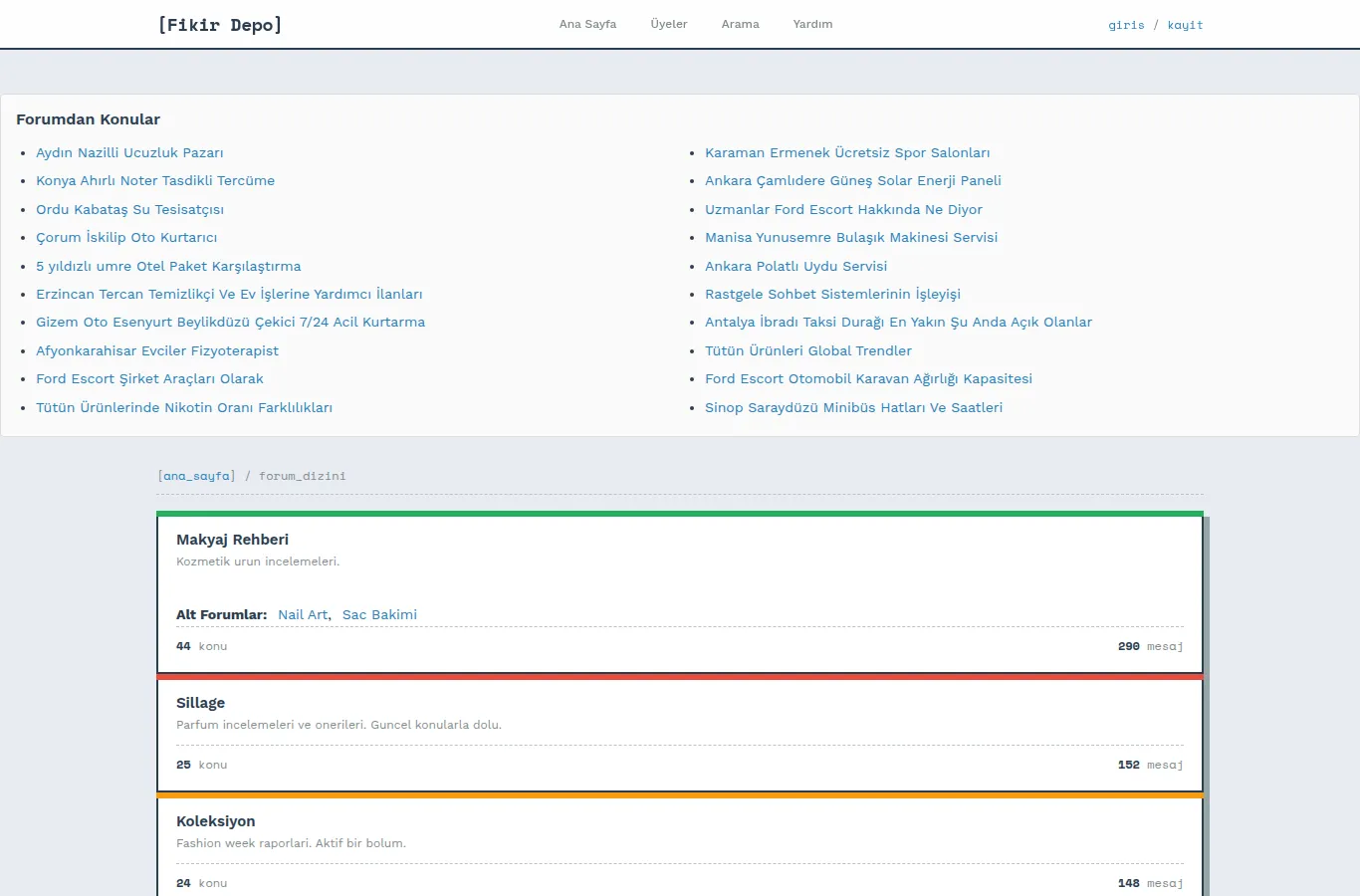Open Uzmanlar Ford Escort Hakkında Ne Diyor
This screenshot has width=1360, height=896.
(843, 209)
